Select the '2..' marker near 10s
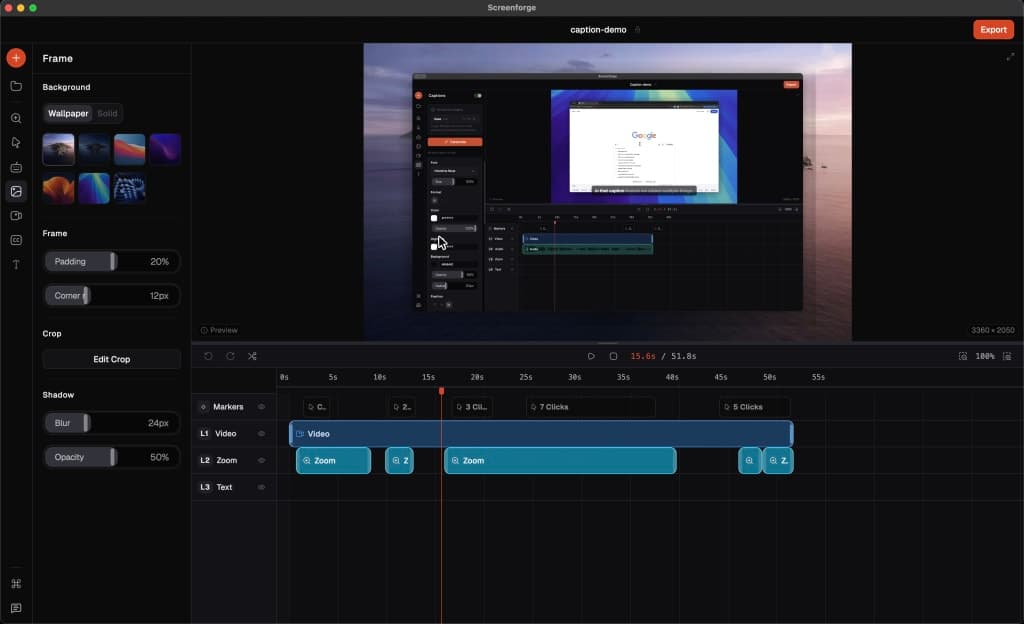Screen dimensions: 1024x624 [x=402, y=407]
